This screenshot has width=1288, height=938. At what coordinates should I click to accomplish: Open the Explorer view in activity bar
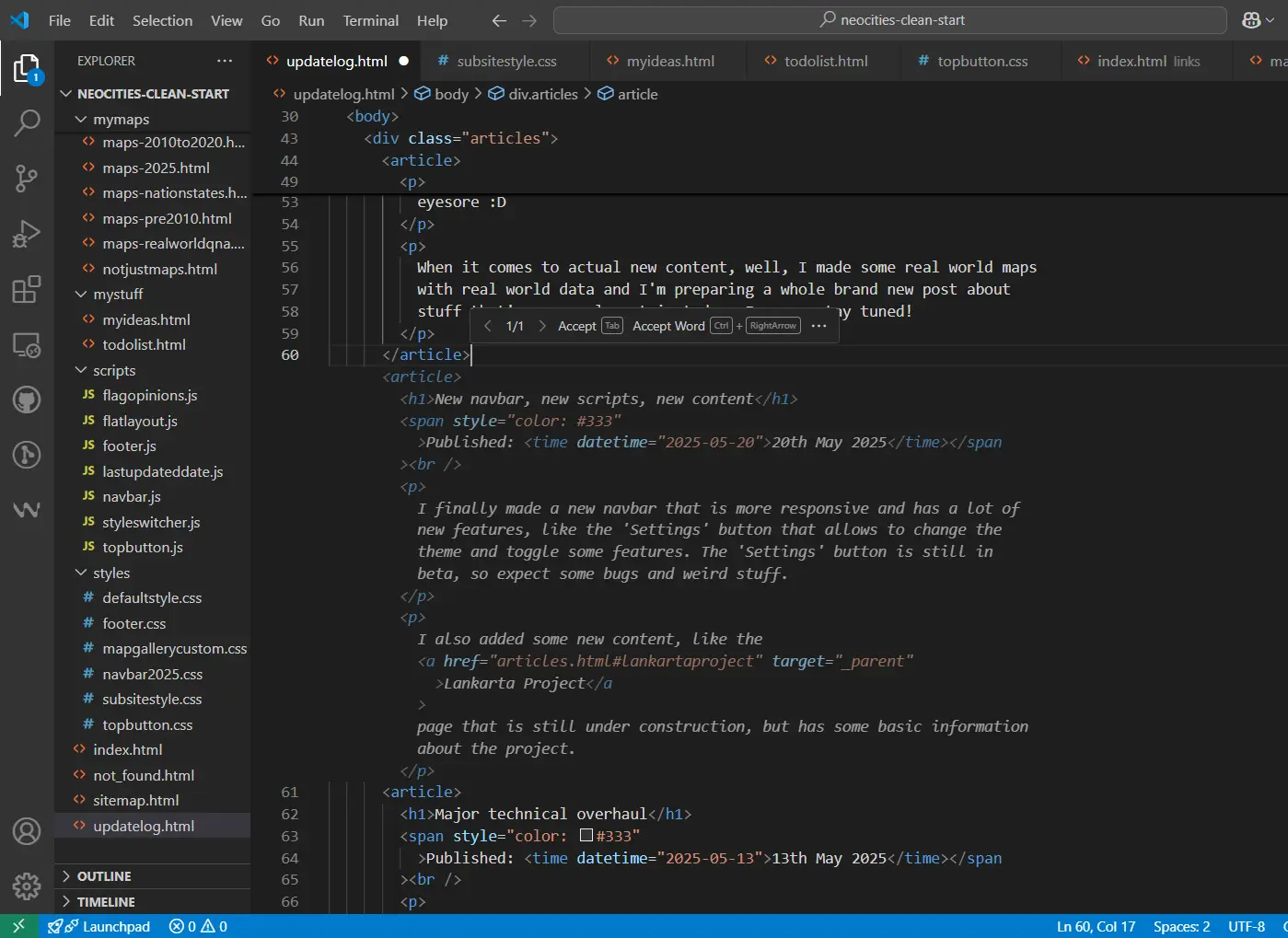(x=27, y=69)
